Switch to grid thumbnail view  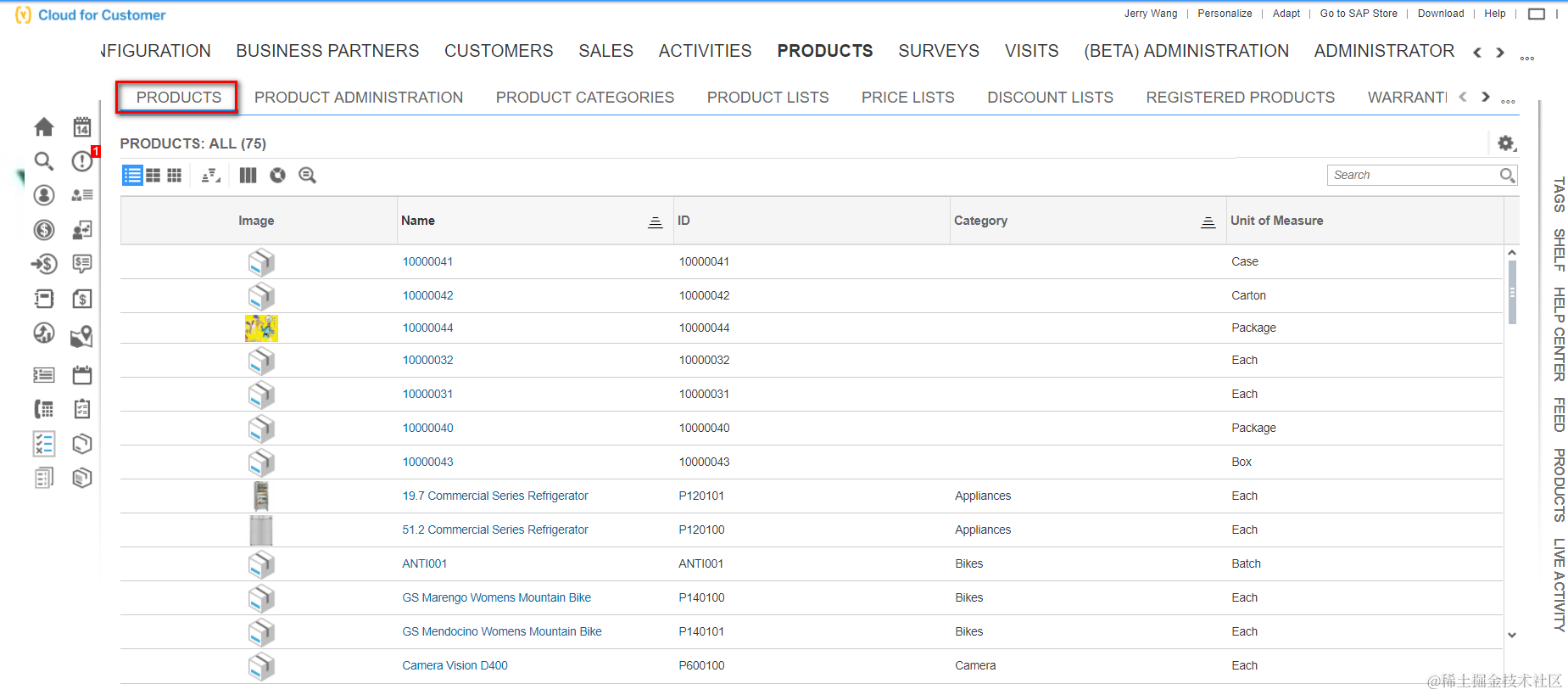(175, 176)
